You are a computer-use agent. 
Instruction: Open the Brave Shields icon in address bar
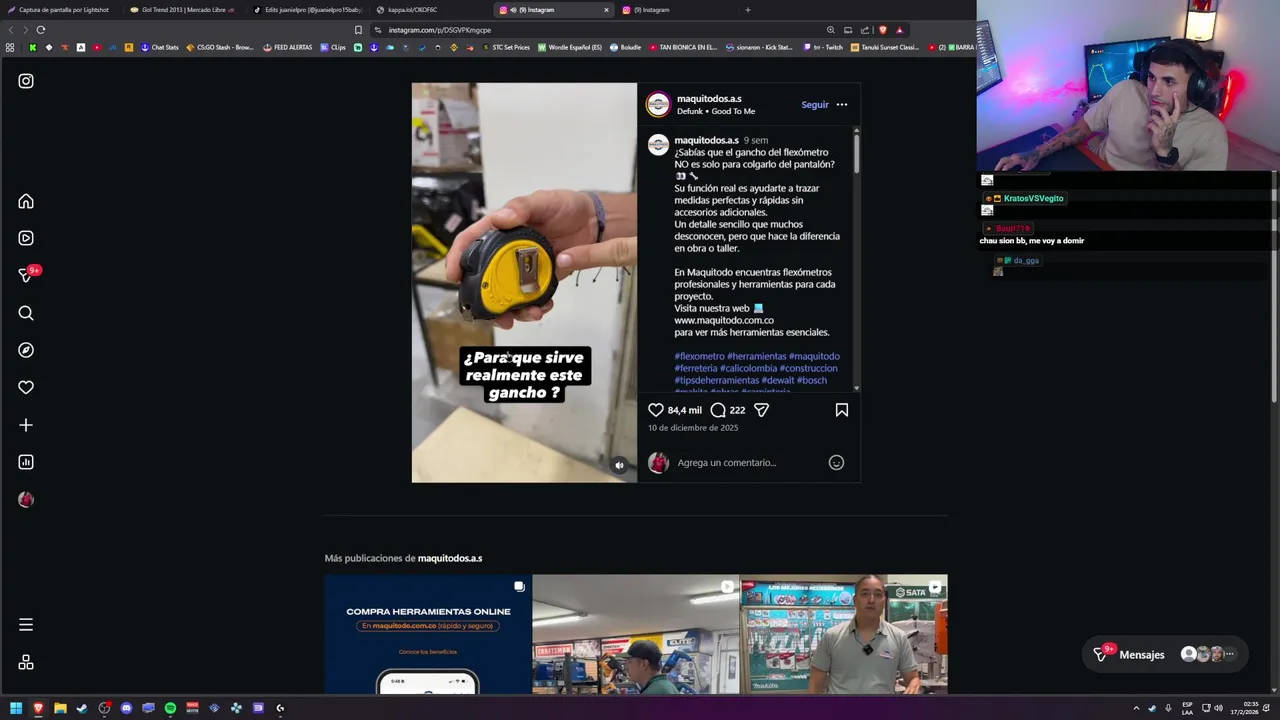(x=882, y=30)
